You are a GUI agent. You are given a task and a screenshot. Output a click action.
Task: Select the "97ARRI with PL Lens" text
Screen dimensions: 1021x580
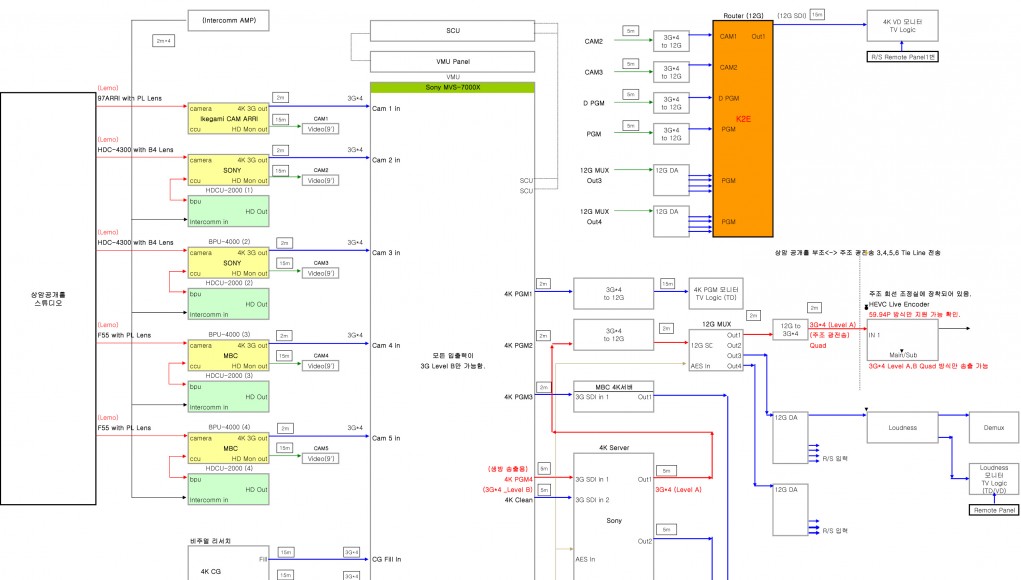tap(130, 98)
